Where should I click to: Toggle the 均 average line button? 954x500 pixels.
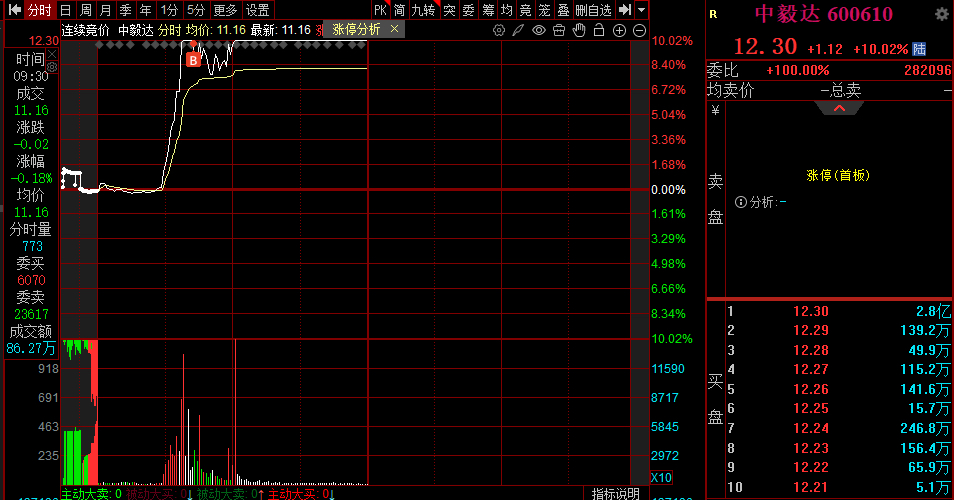click(x=507, y=10)
